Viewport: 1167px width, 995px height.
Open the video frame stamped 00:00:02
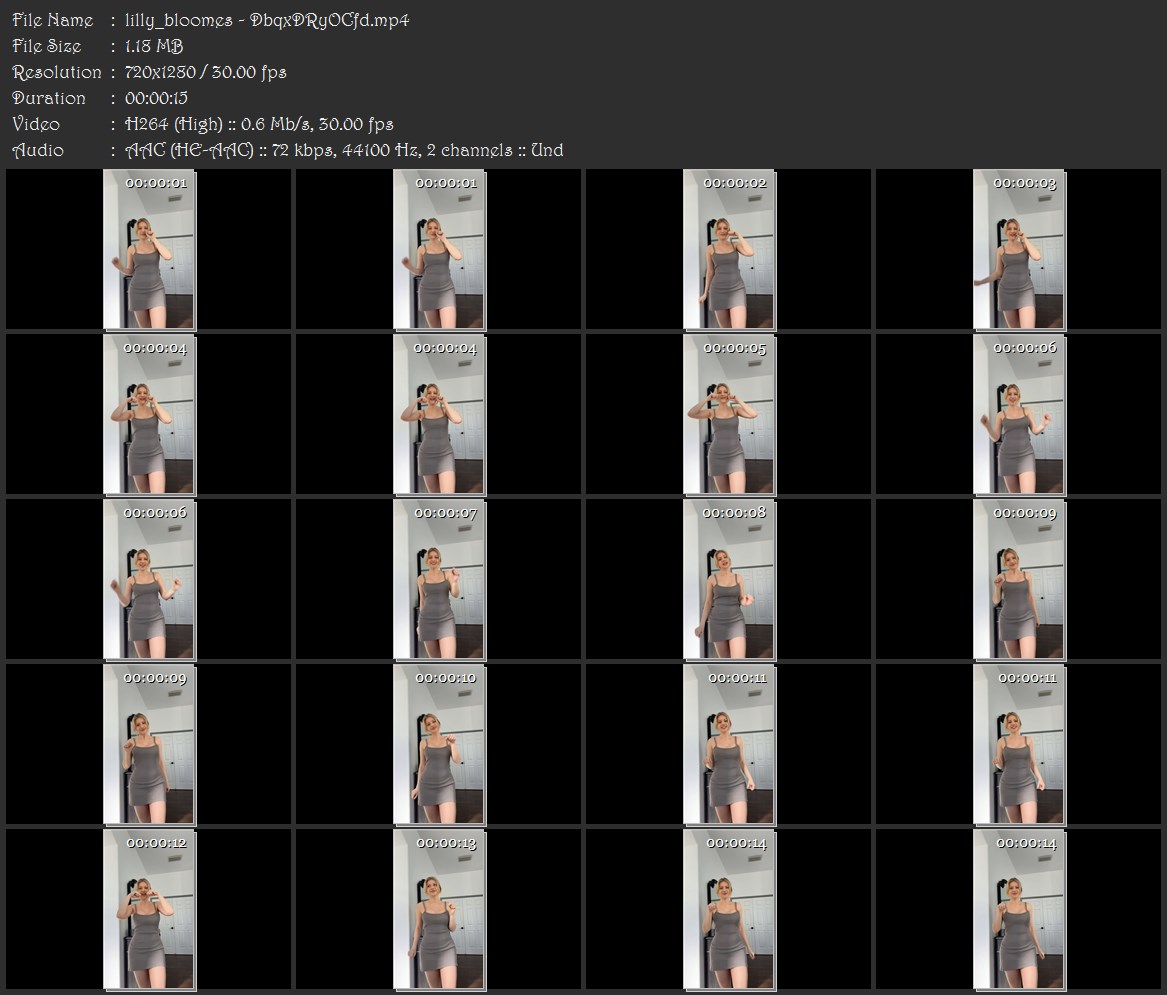[x=729, y=249]
